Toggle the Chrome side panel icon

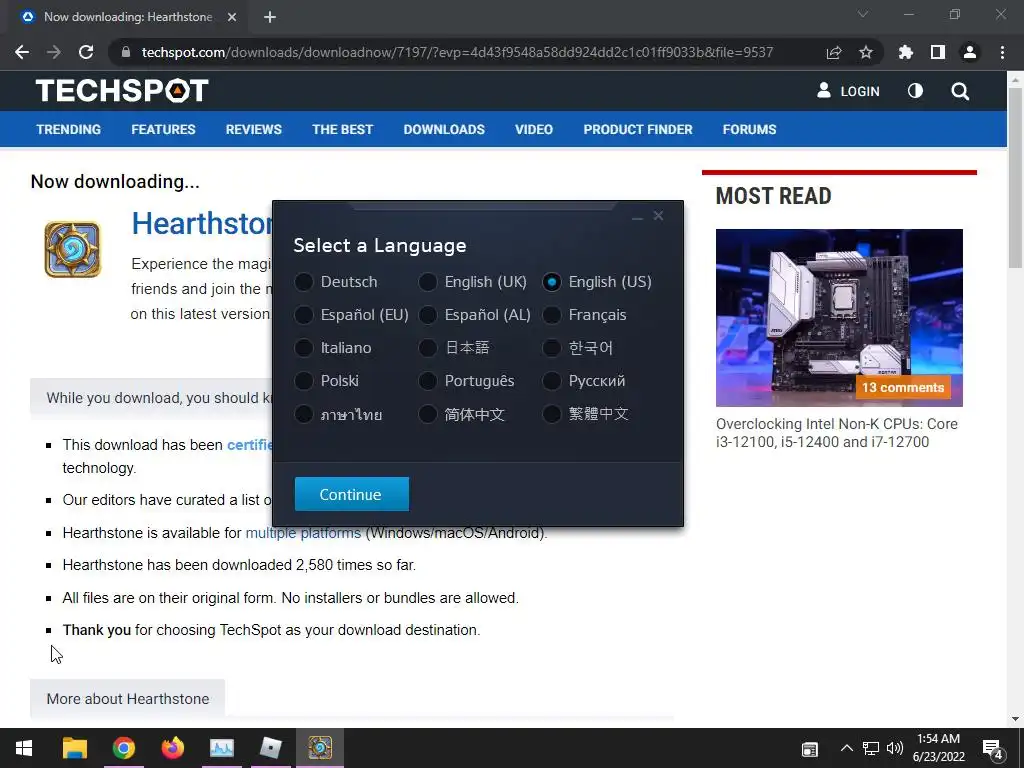[x=938, y=52]
